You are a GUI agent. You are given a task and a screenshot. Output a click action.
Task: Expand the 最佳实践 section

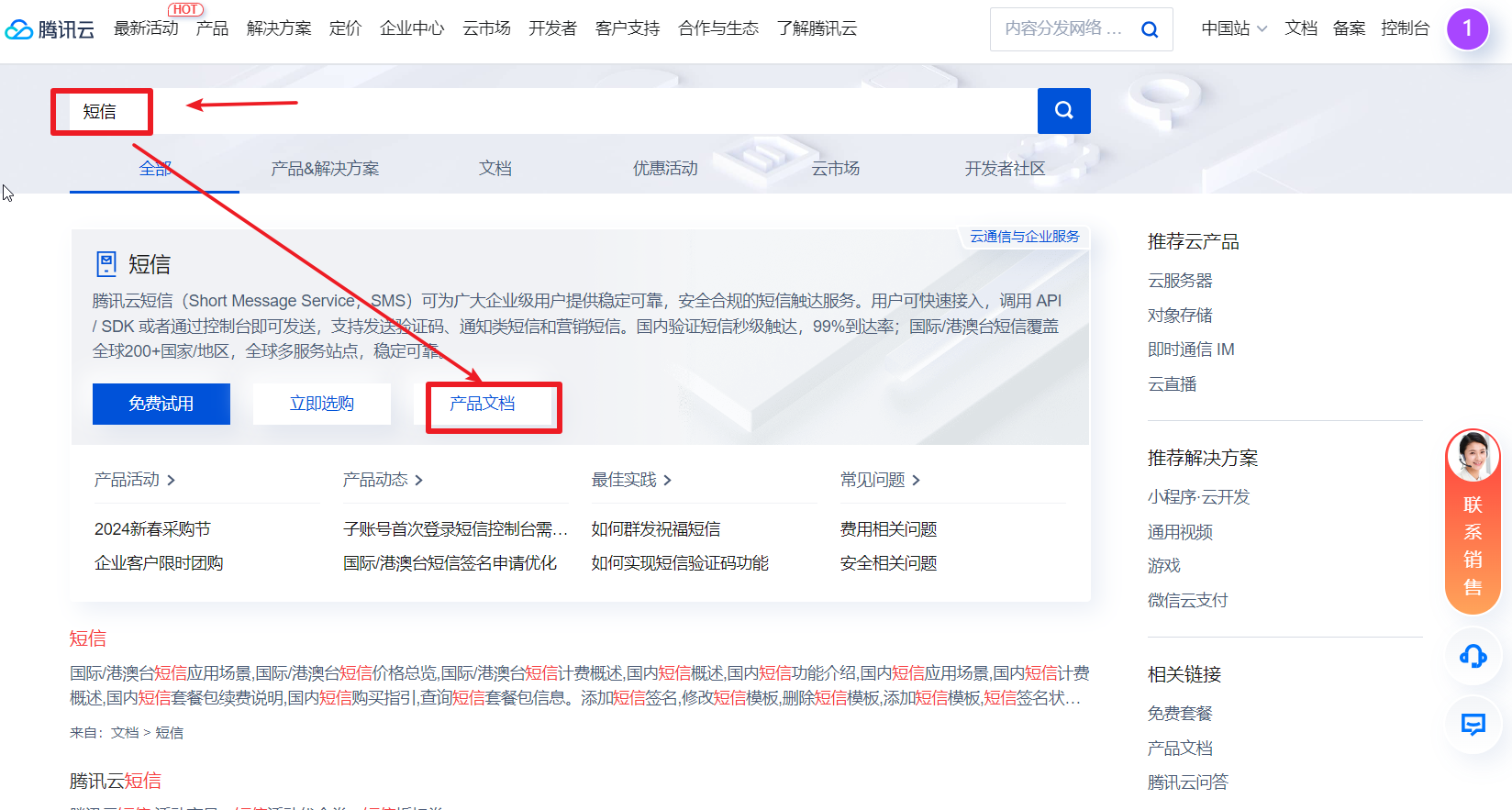click(x=631, y=480)
